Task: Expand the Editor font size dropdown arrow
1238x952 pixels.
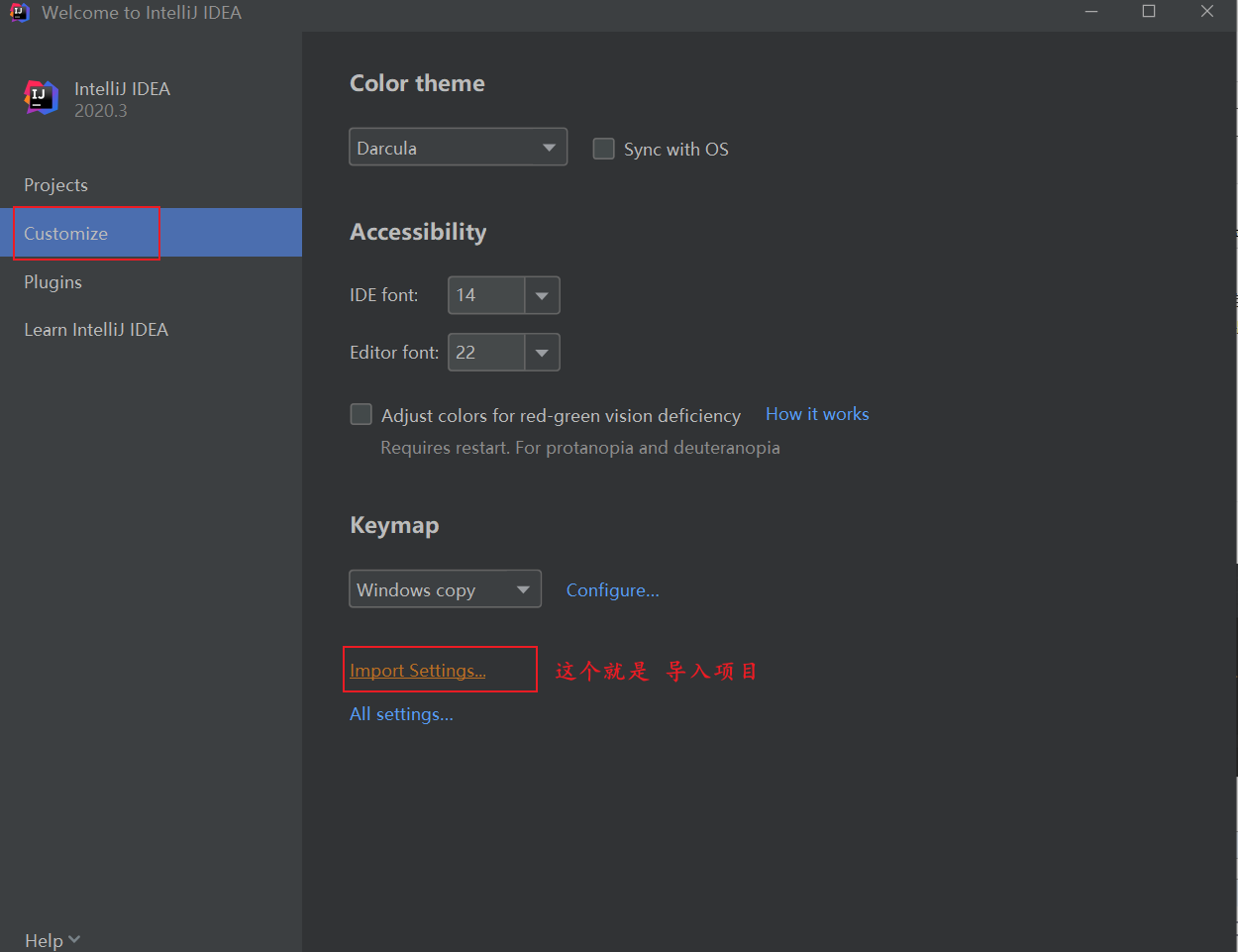Action: pos(542,353)
